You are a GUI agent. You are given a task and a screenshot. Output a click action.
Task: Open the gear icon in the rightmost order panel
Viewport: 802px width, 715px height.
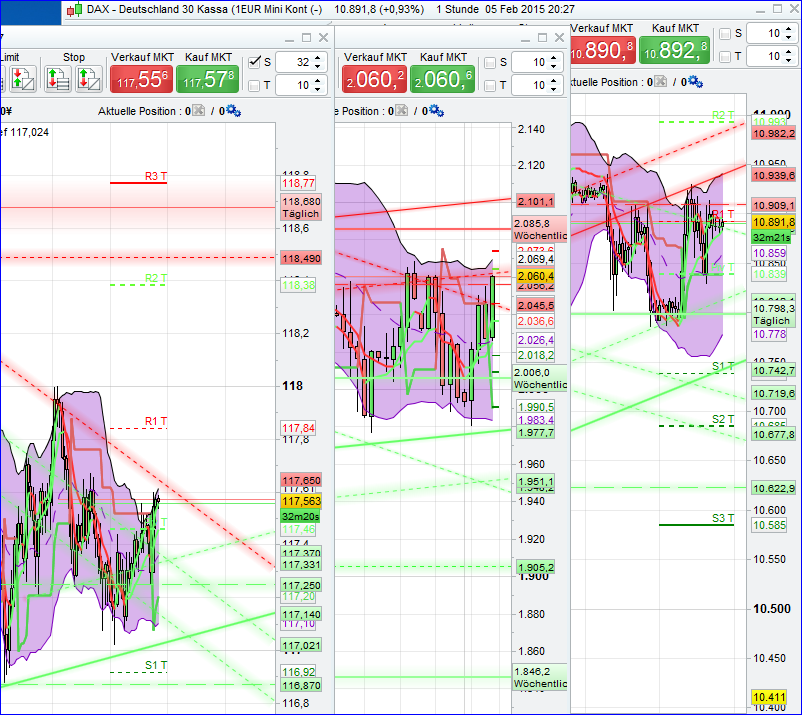[695, 83]
